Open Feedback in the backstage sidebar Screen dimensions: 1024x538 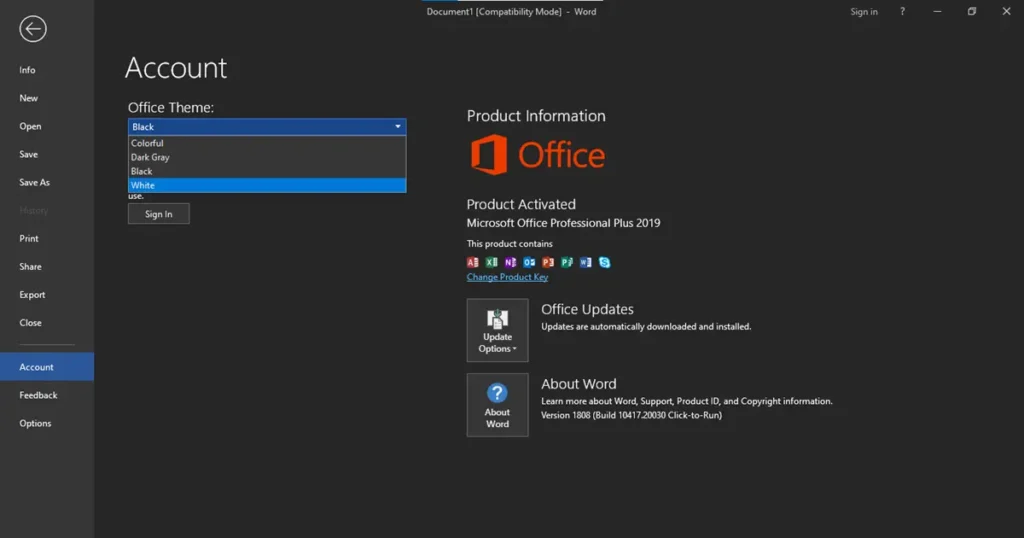tap(47, 395)
